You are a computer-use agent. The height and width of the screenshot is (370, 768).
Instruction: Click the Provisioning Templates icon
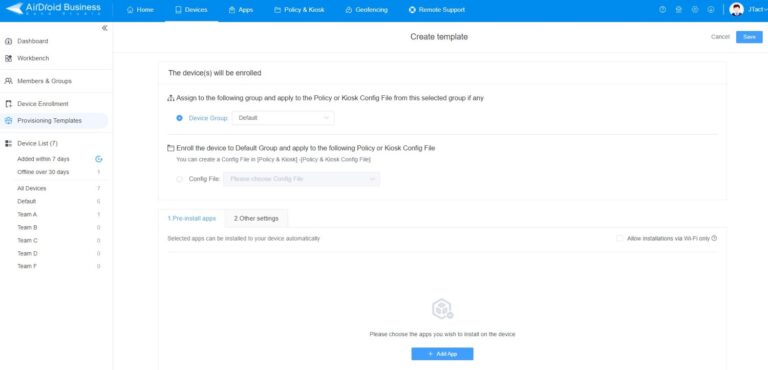click(x=8, y=121)
